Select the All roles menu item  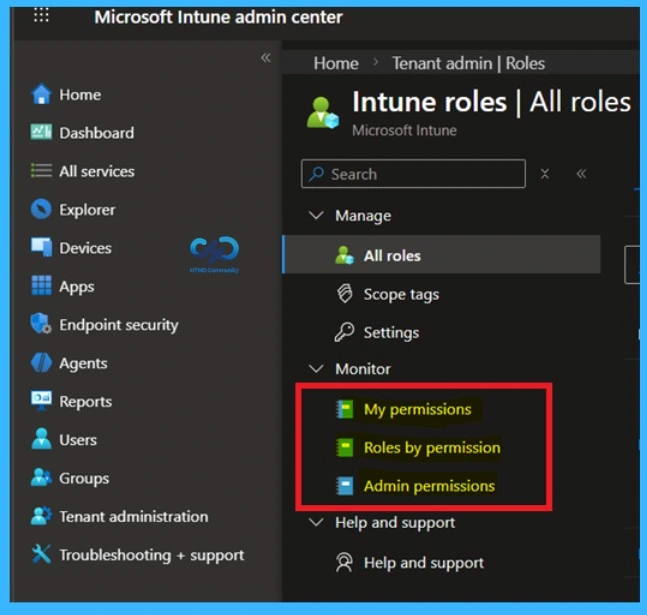click(442, 255)
